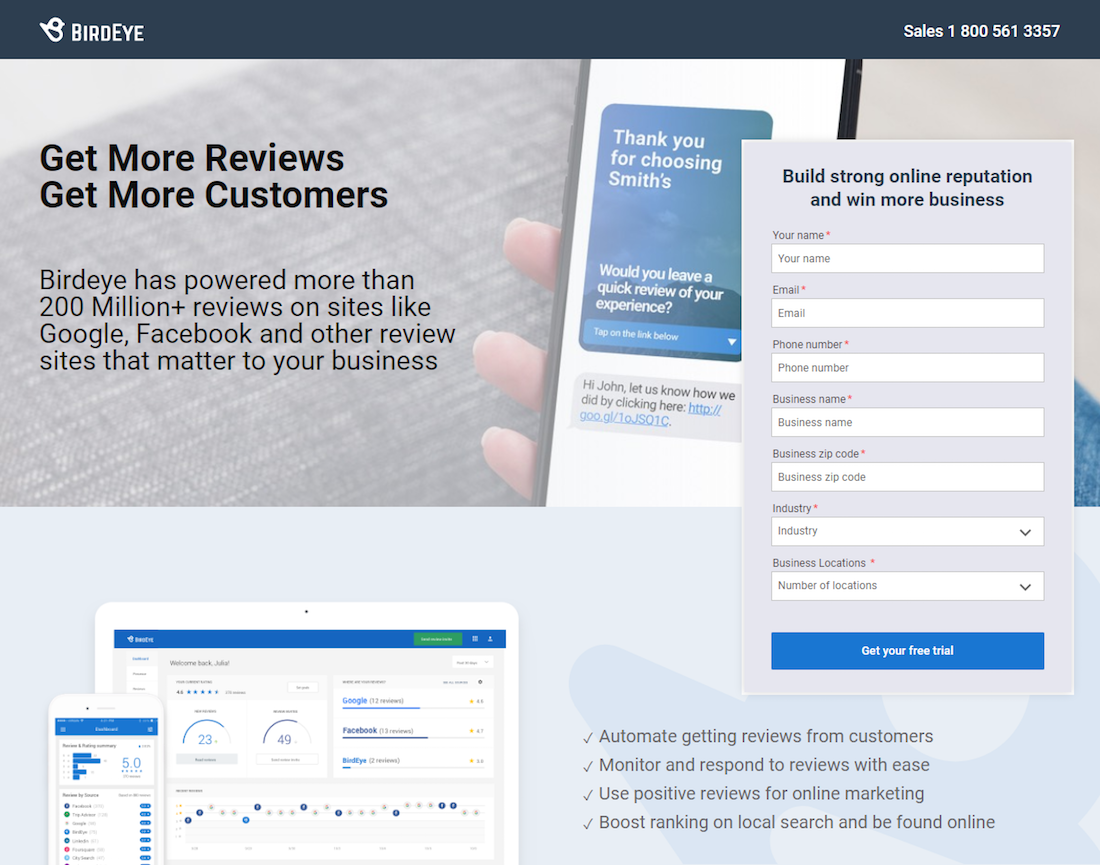Click the checkmark beside 'Automate getting reviews'
1100x865 pixels.
[588, 737]
